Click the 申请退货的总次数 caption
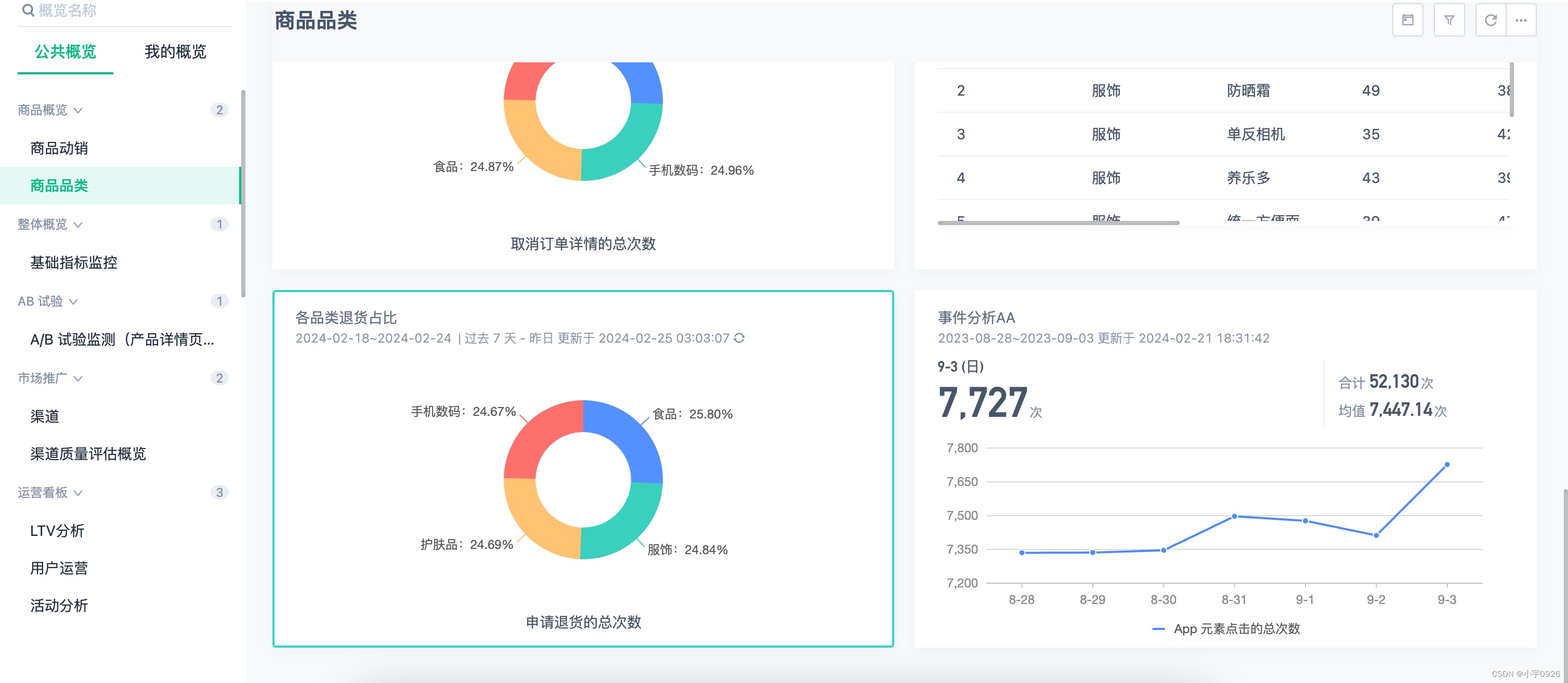The image size is (1568, 683). pos(583,622)
